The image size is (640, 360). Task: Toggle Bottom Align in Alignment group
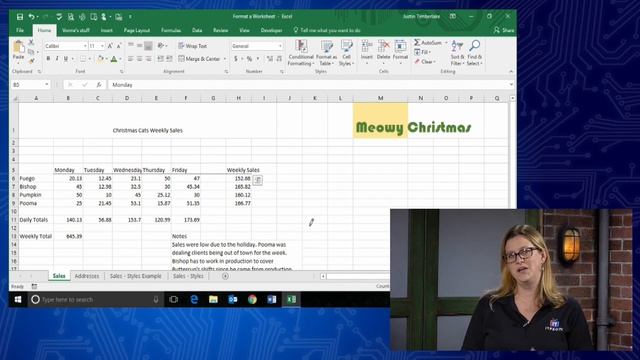(149, 46)
